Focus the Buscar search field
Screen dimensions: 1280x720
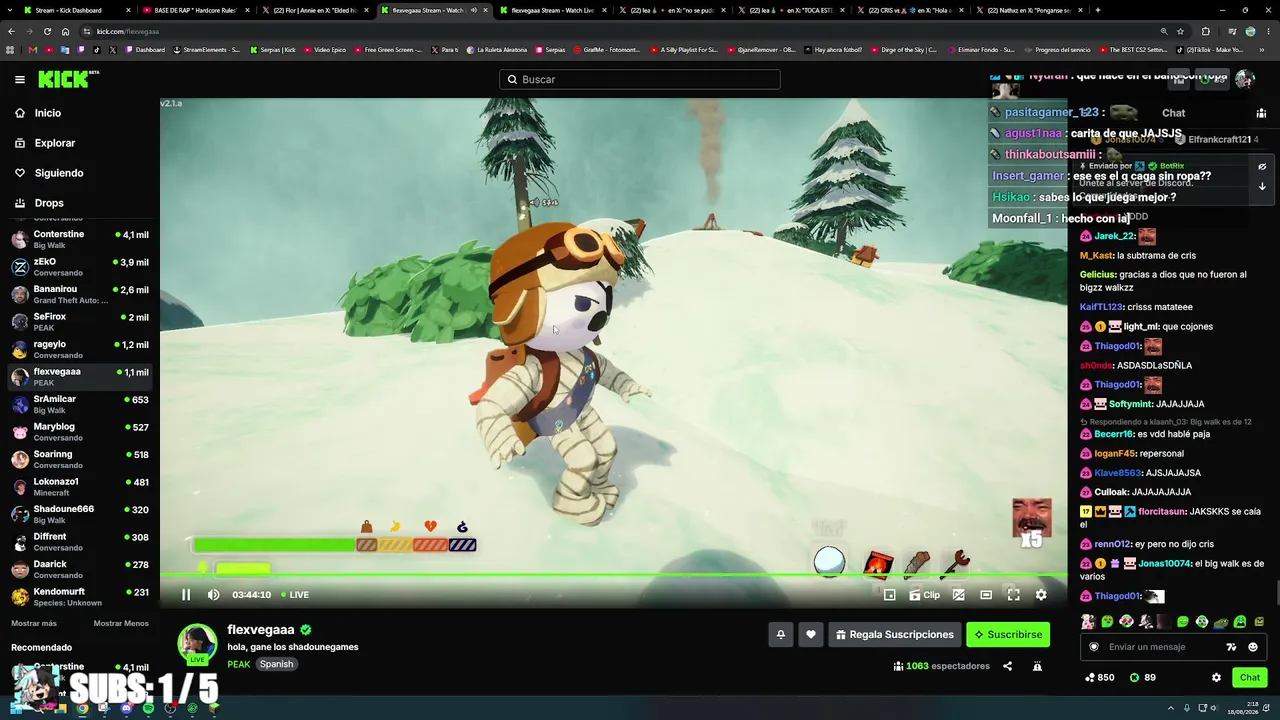640,79
